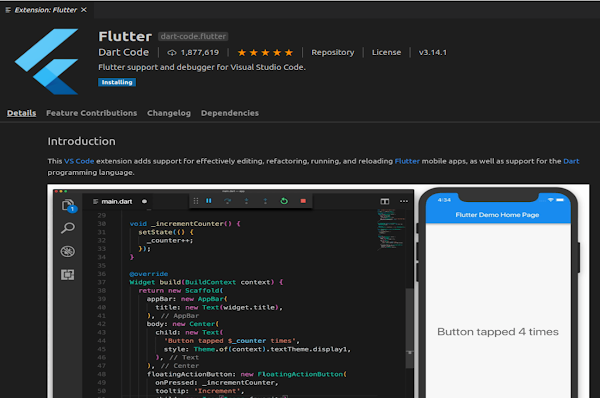Image resolution: width=600 pixels, height=398 pixels.
Task: Switch to the Details tab
Action: (x=21, y=113)
